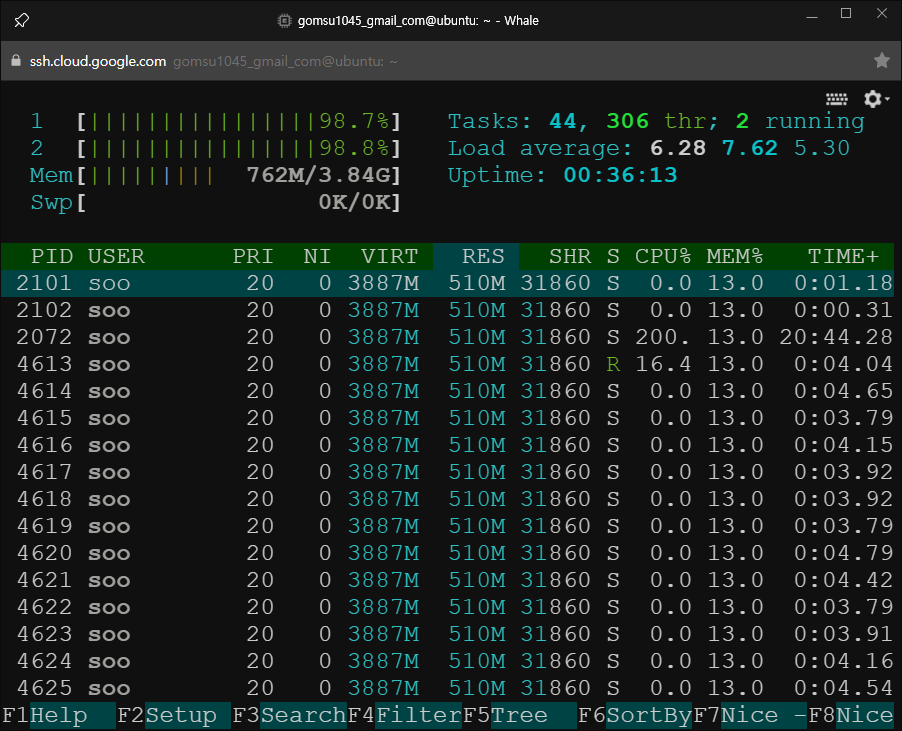This screenshot has height=731, width=902.
Task: Sort by MEM% column header
Action: tap(735, 256)
